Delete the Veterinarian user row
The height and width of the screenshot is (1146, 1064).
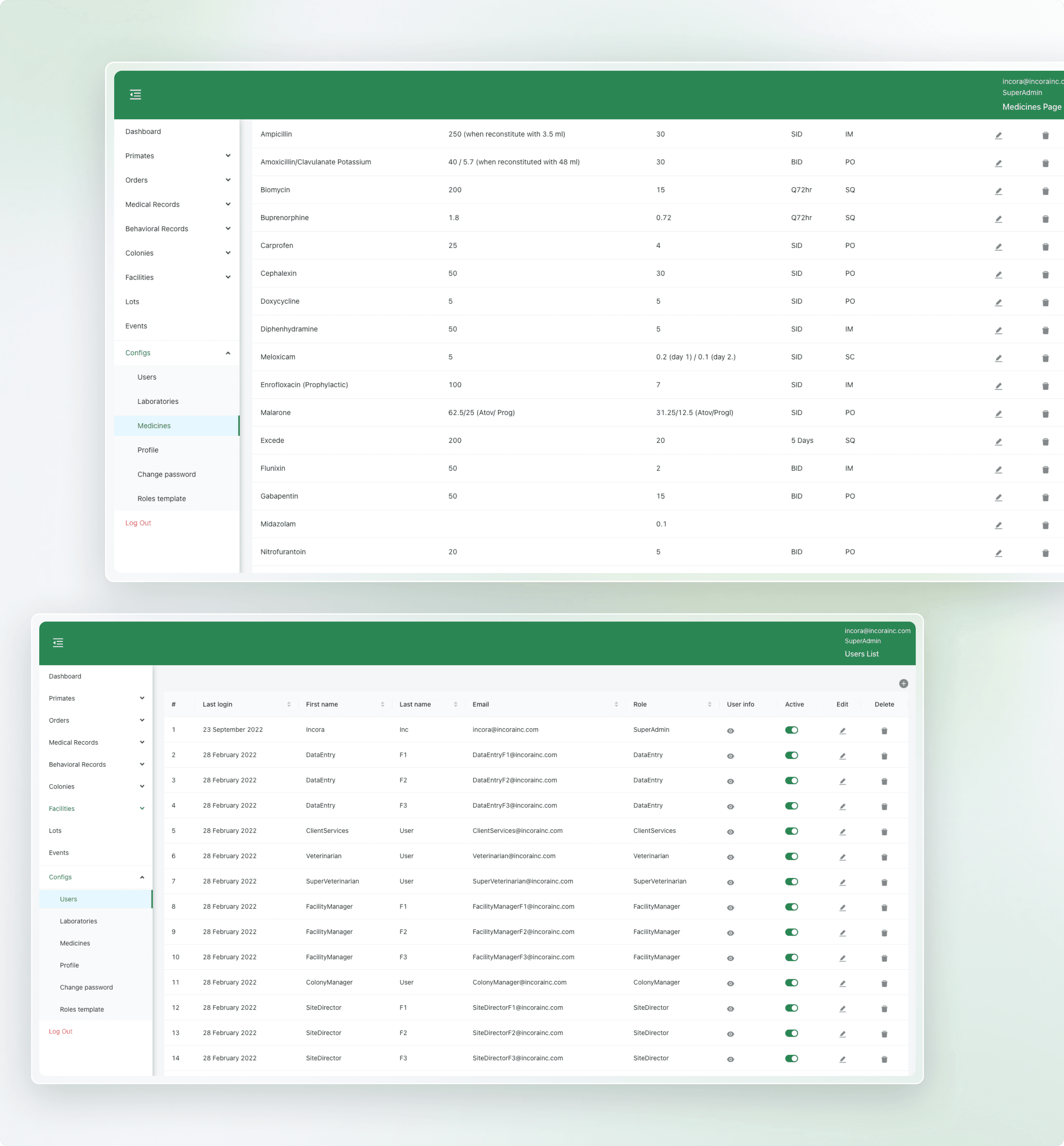(884, 857)
